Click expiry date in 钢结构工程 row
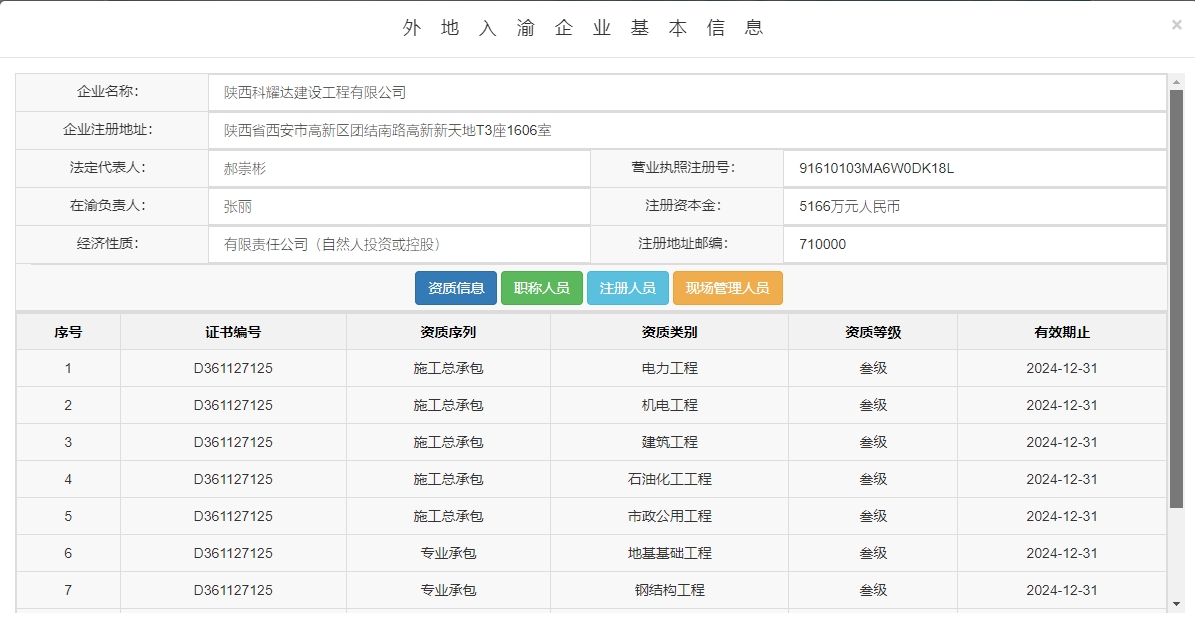The height and width of the screenshot is (623, 1195). click(x=1062, y=590)
